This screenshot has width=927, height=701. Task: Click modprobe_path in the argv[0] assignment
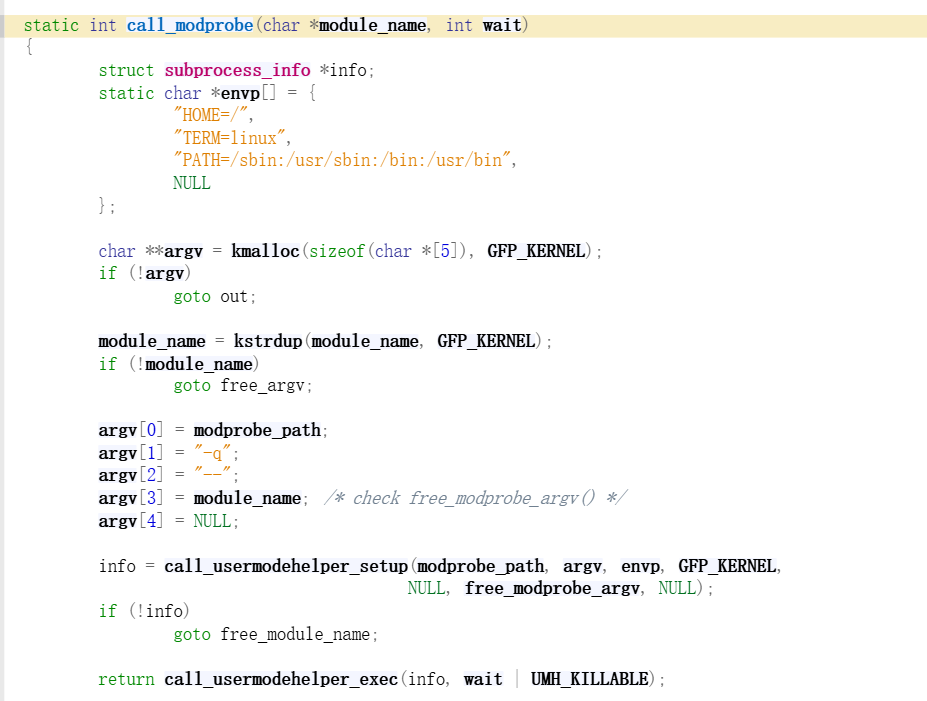257,430
